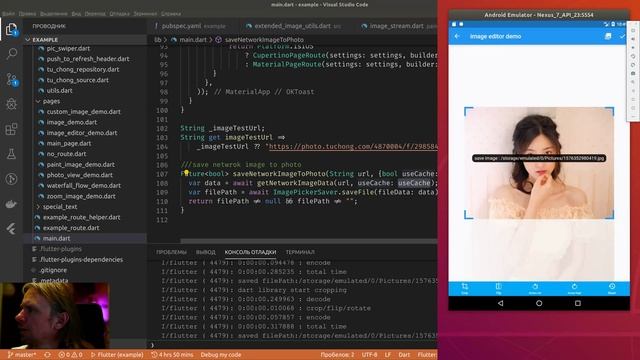Click the Flutter (example) launch button in status bar
This screenshot has width=640, height=360.
[117, 355]
